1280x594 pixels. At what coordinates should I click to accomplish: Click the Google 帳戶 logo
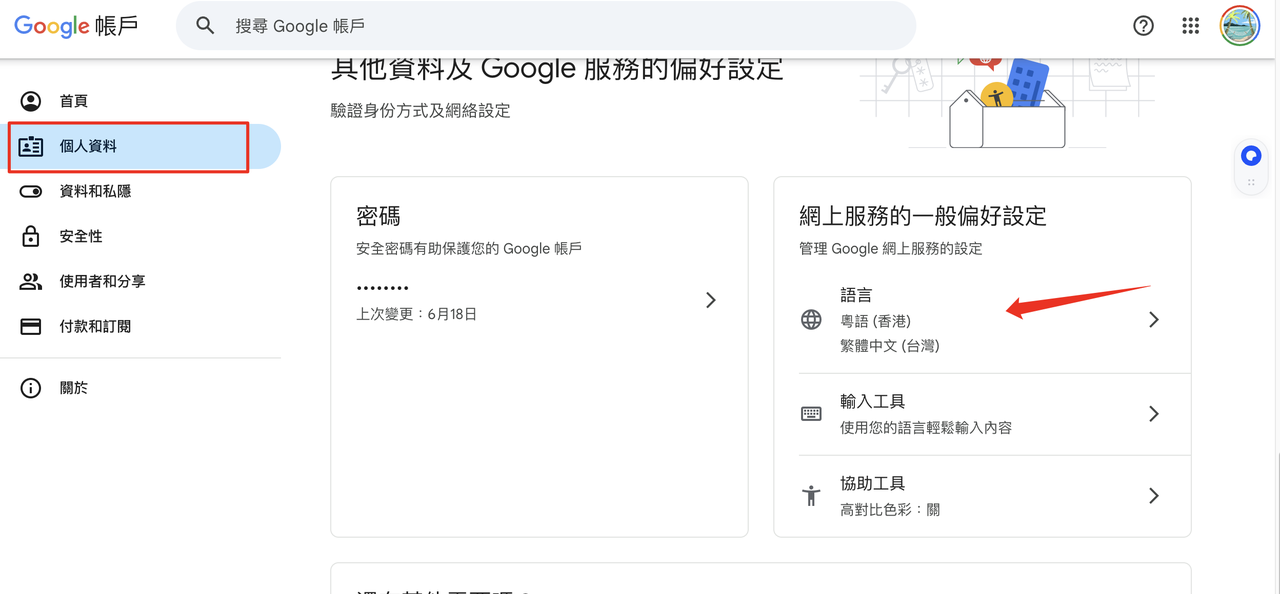pyautogui.click(x=76, y=27)
